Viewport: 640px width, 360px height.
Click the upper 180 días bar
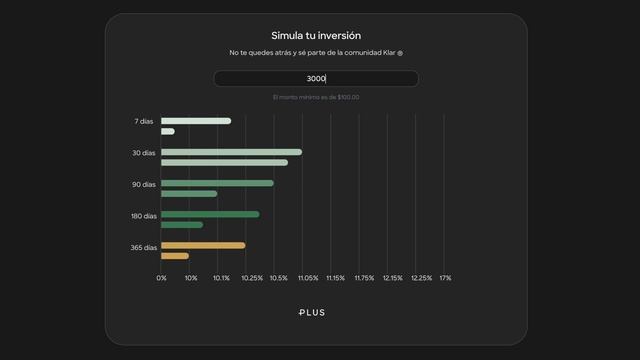click(x=210, y=214)
